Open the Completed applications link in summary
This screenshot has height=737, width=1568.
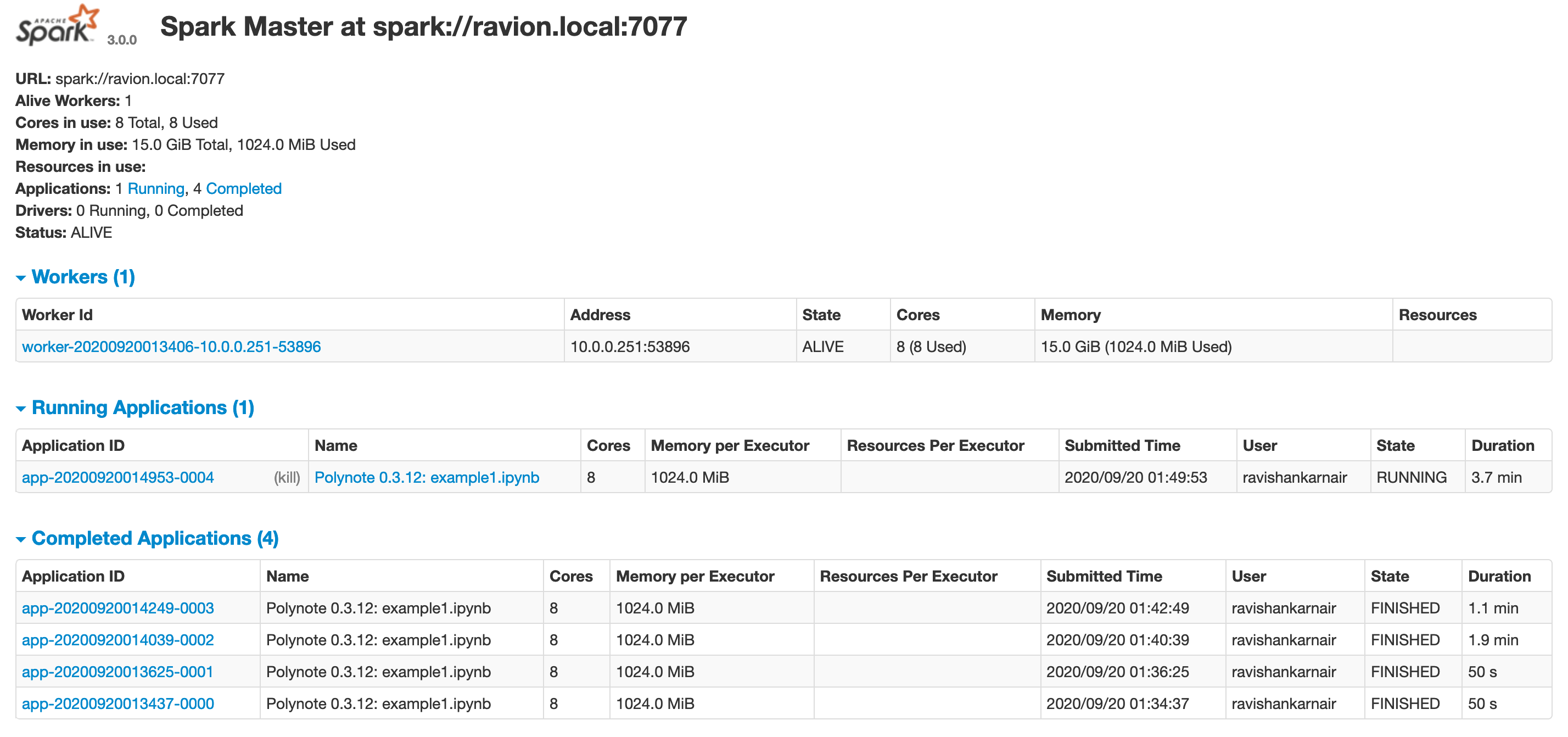243,189
